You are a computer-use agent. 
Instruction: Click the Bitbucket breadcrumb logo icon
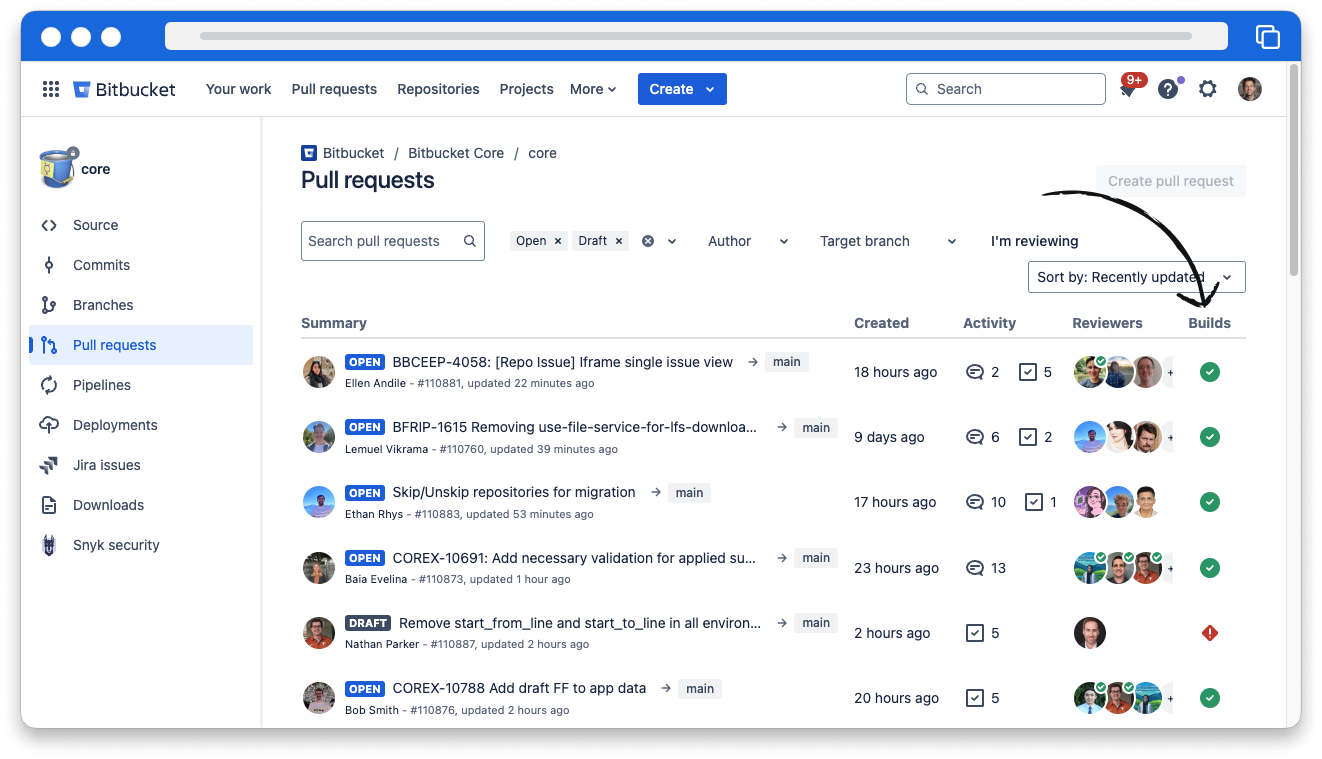(309, 153)
